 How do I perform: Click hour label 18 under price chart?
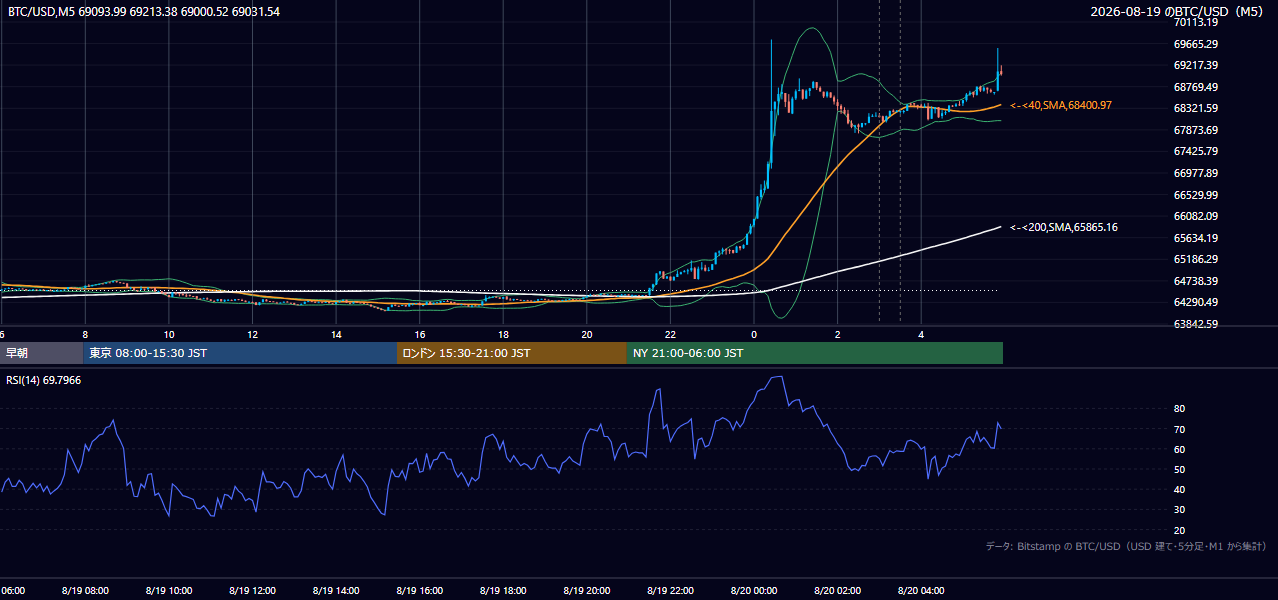tap(503, 334)
